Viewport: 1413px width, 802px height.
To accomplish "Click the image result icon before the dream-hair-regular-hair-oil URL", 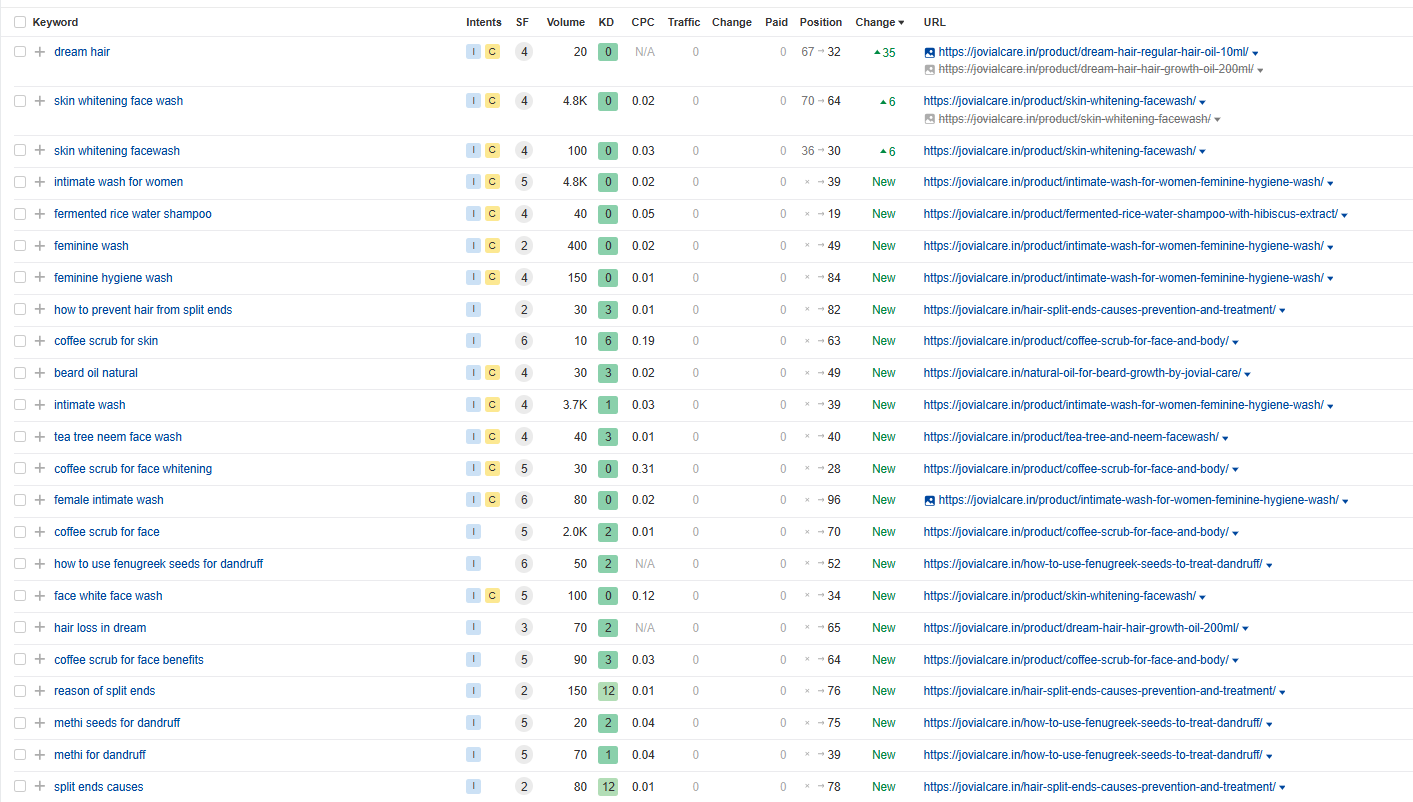I will click(929, 52).
